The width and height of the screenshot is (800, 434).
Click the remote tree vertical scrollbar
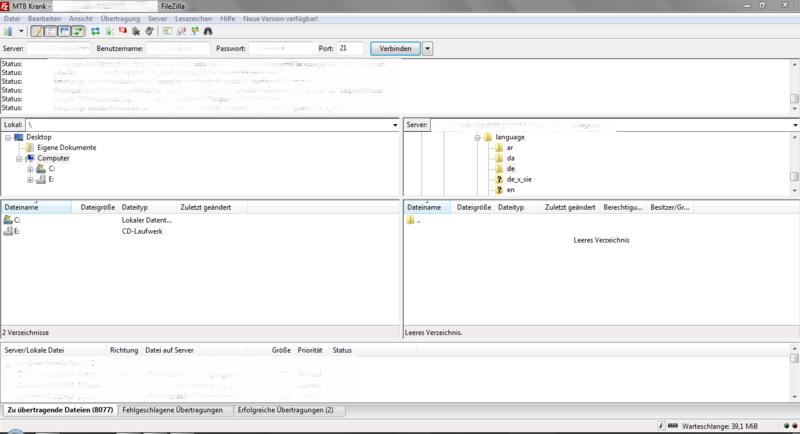(794, 164)
